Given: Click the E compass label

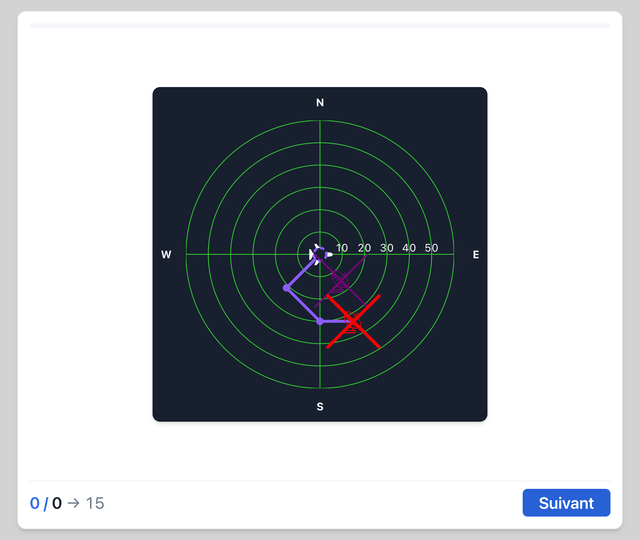Looking at the screenshot, I should click(476, 255).
